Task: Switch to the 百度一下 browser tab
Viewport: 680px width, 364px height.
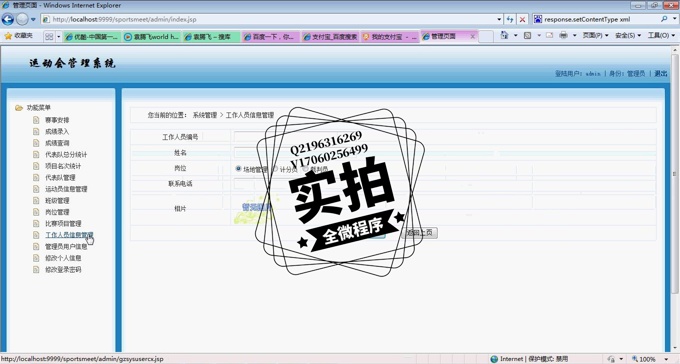Action: tap(270, 37)
